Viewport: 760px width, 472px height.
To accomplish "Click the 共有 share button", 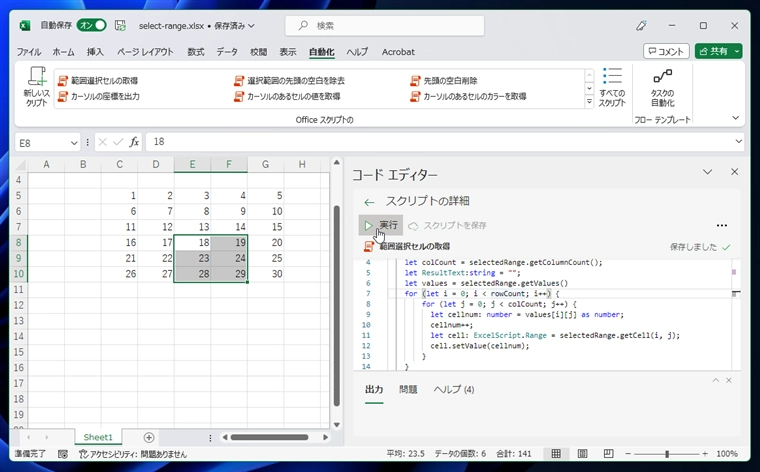I will pyautogui.click(x=713, y=51).
